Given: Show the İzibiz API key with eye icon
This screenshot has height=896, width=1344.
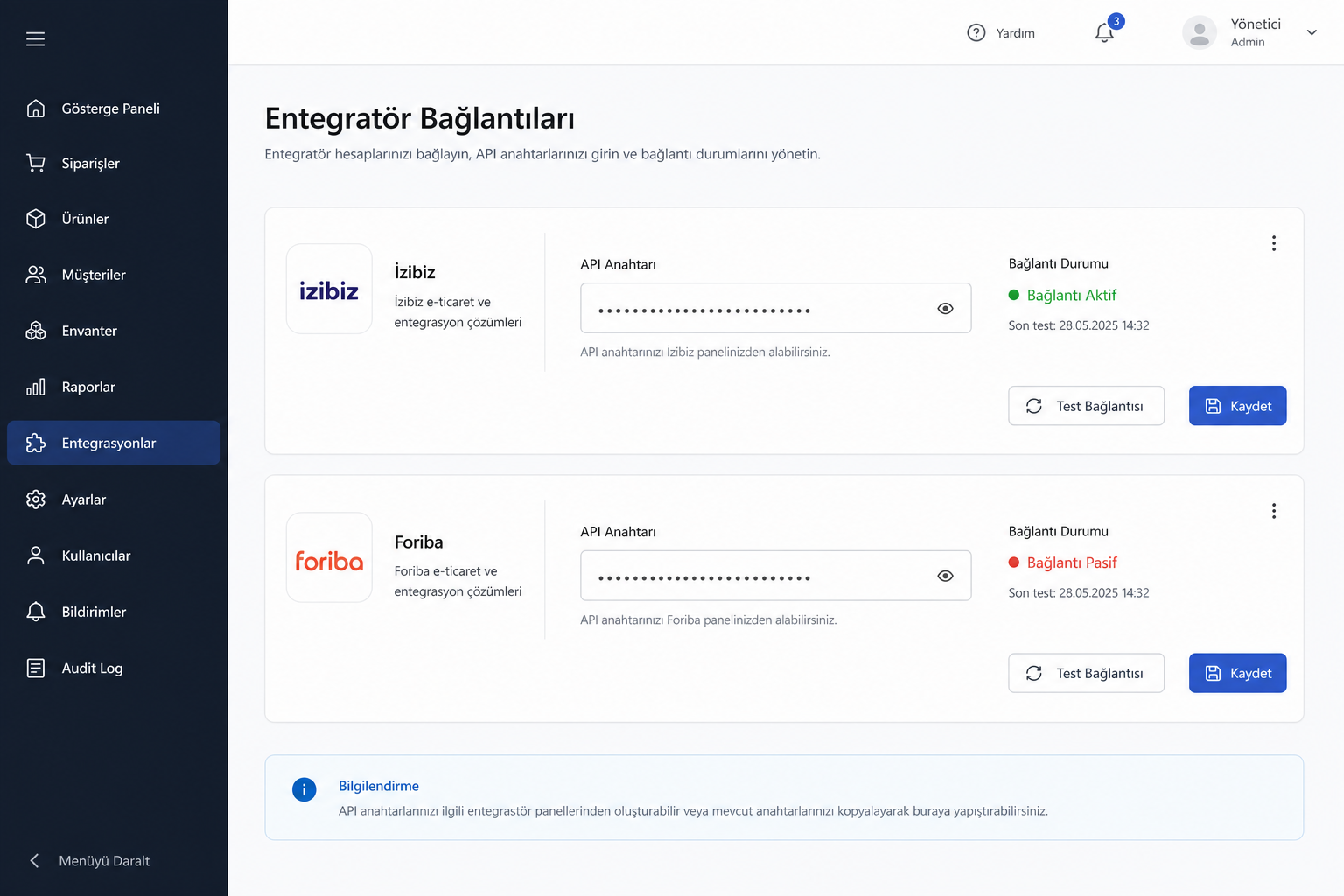Looking at the screenshot, I should click(x=945, y=309).
